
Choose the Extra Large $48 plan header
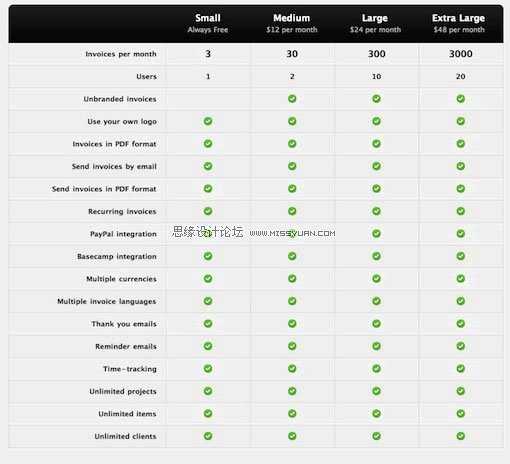(x=459, y=23)
